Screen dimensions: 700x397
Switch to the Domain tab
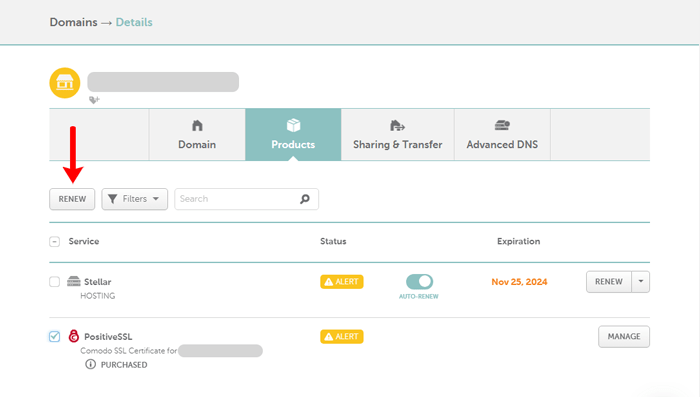[x=197, y=134]
